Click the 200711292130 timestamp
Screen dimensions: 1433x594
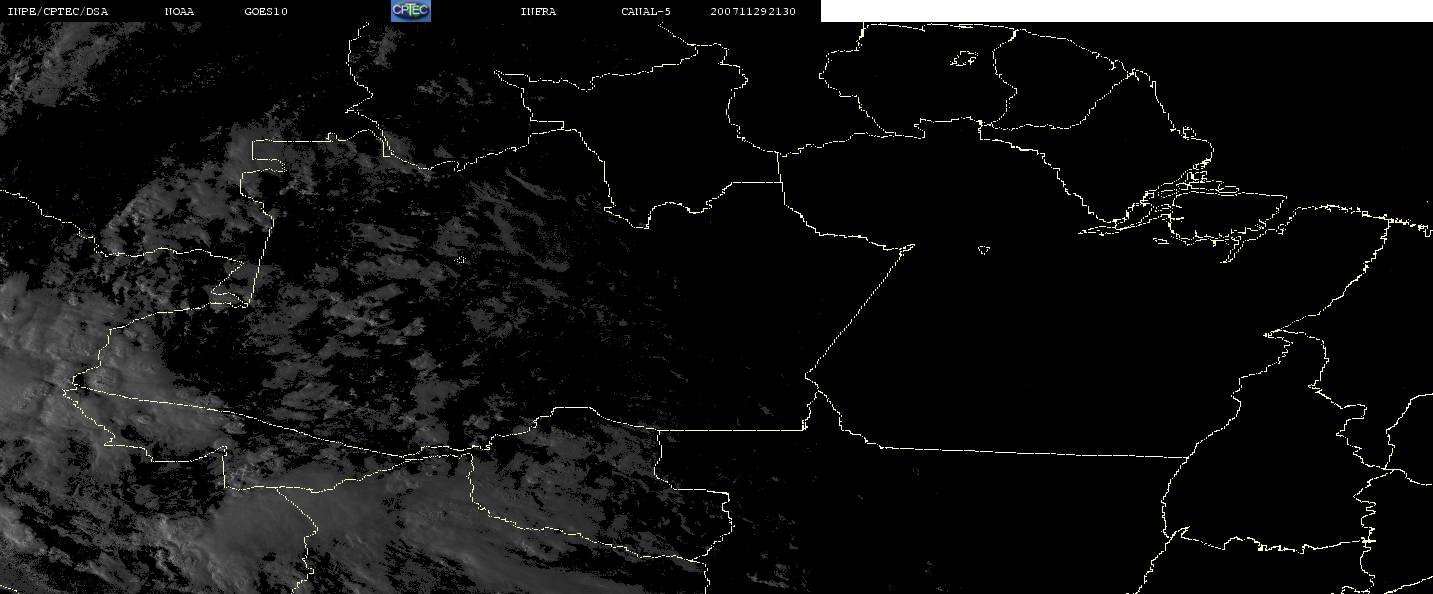click(754, 11)
